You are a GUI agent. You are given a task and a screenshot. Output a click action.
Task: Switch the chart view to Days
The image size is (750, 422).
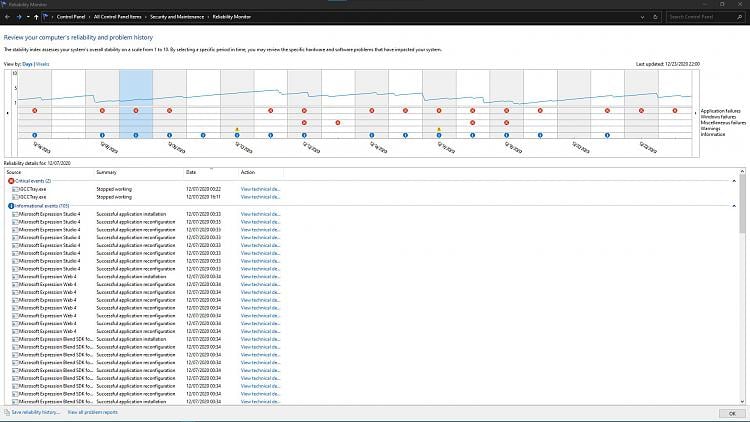27,64
